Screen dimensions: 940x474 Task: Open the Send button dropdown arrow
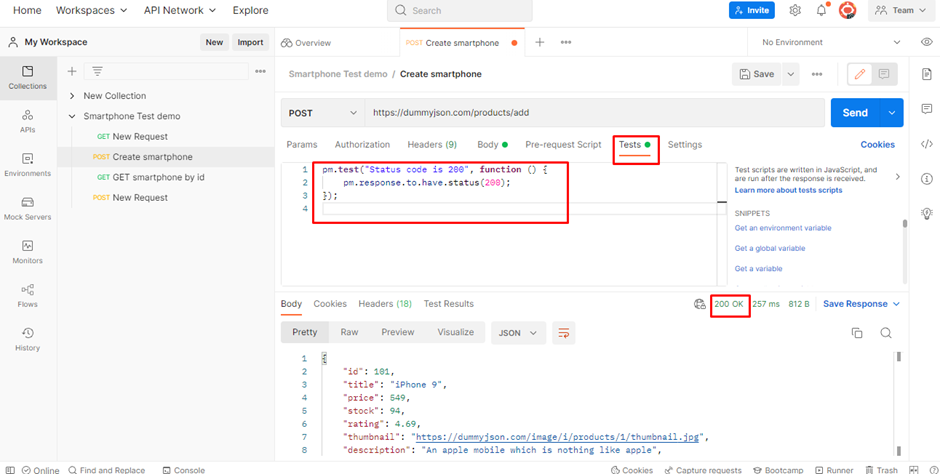[x=891, y=113]
